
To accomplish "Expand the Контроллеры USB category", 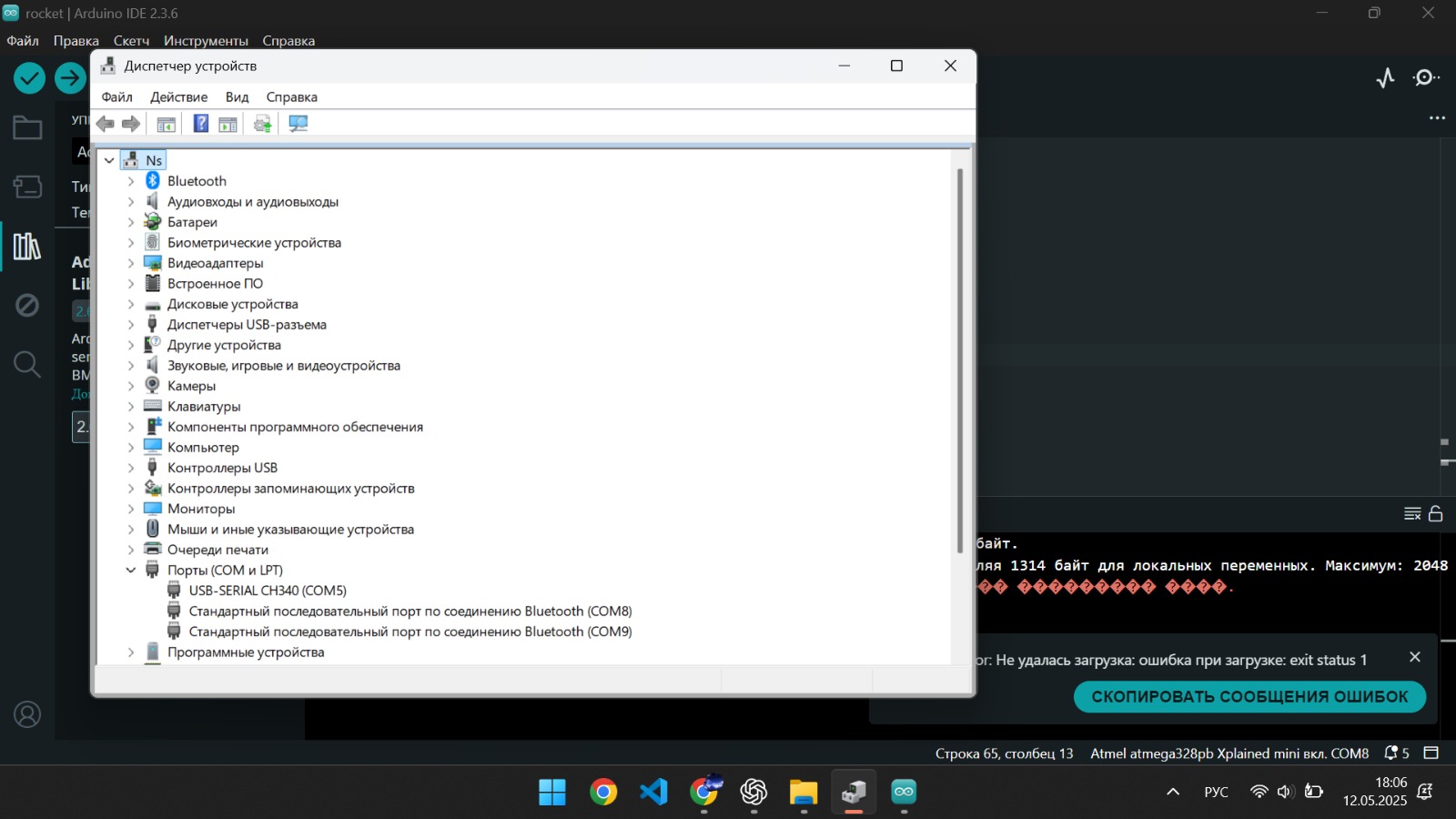I will 131,468.
